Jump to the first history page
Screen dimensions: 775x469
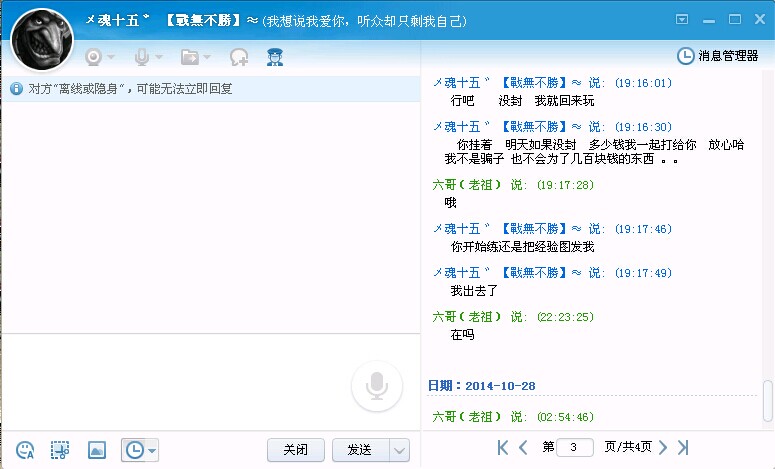click(x=503, y=447)
